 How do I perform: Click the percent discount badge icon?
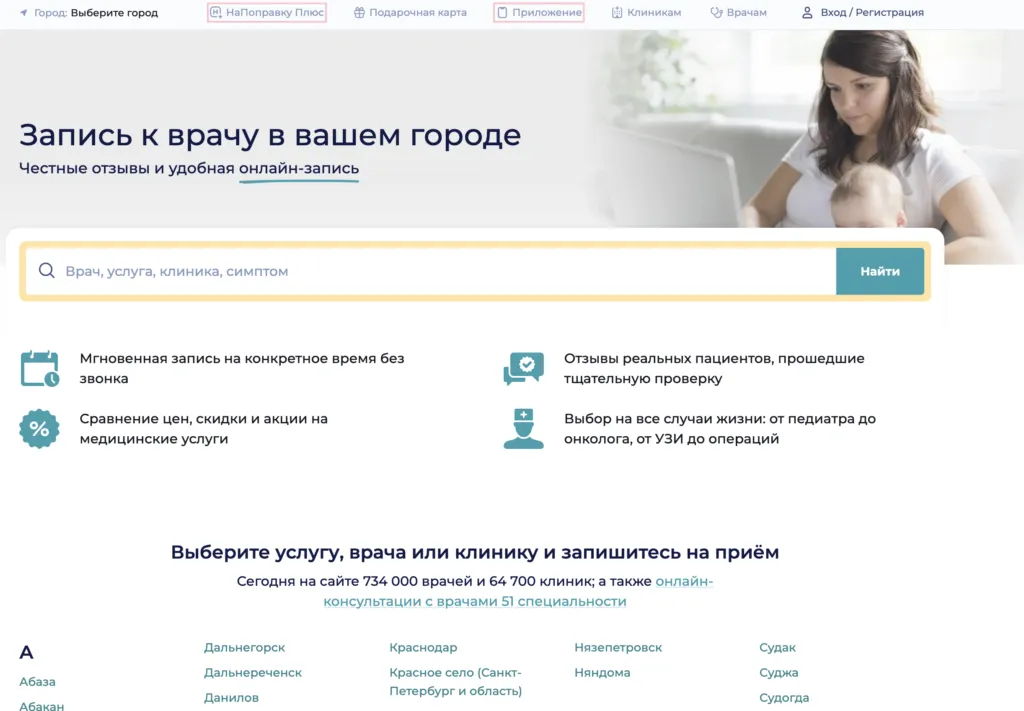(x=39, y=429)
